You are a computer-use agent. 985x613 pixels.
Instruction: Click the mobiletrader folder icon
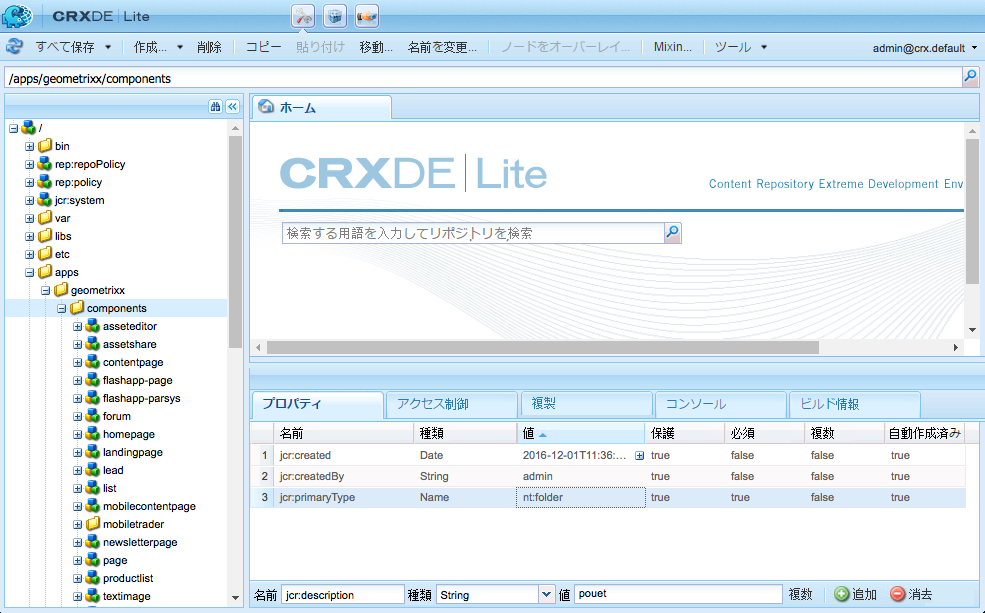click(93, 524)
